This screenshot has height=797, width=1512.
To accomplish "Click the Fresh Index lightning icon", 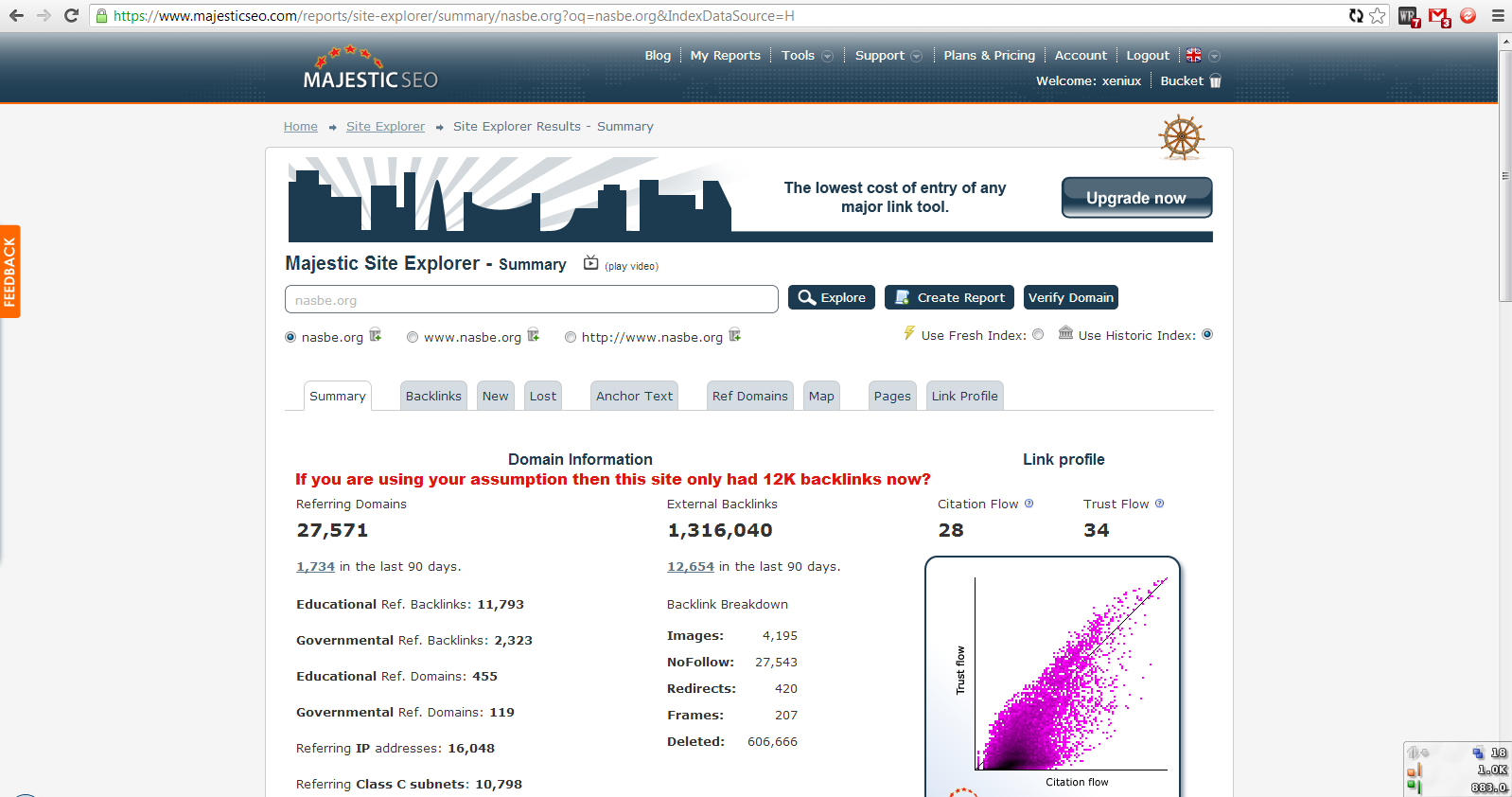I will (909, 333).
